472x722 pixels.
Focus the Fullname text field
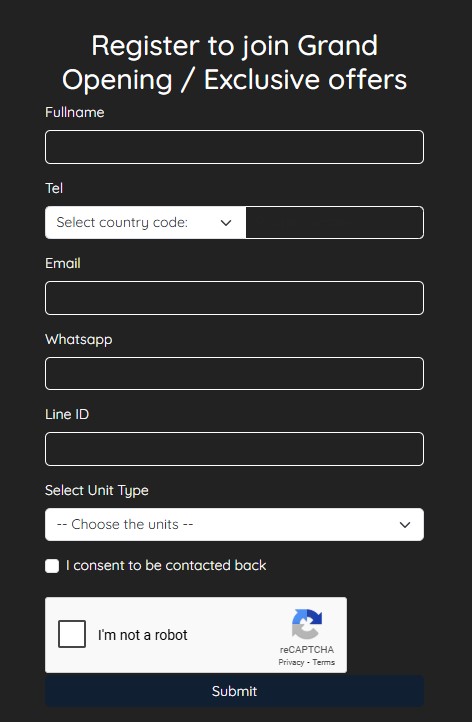pos(234,147)
